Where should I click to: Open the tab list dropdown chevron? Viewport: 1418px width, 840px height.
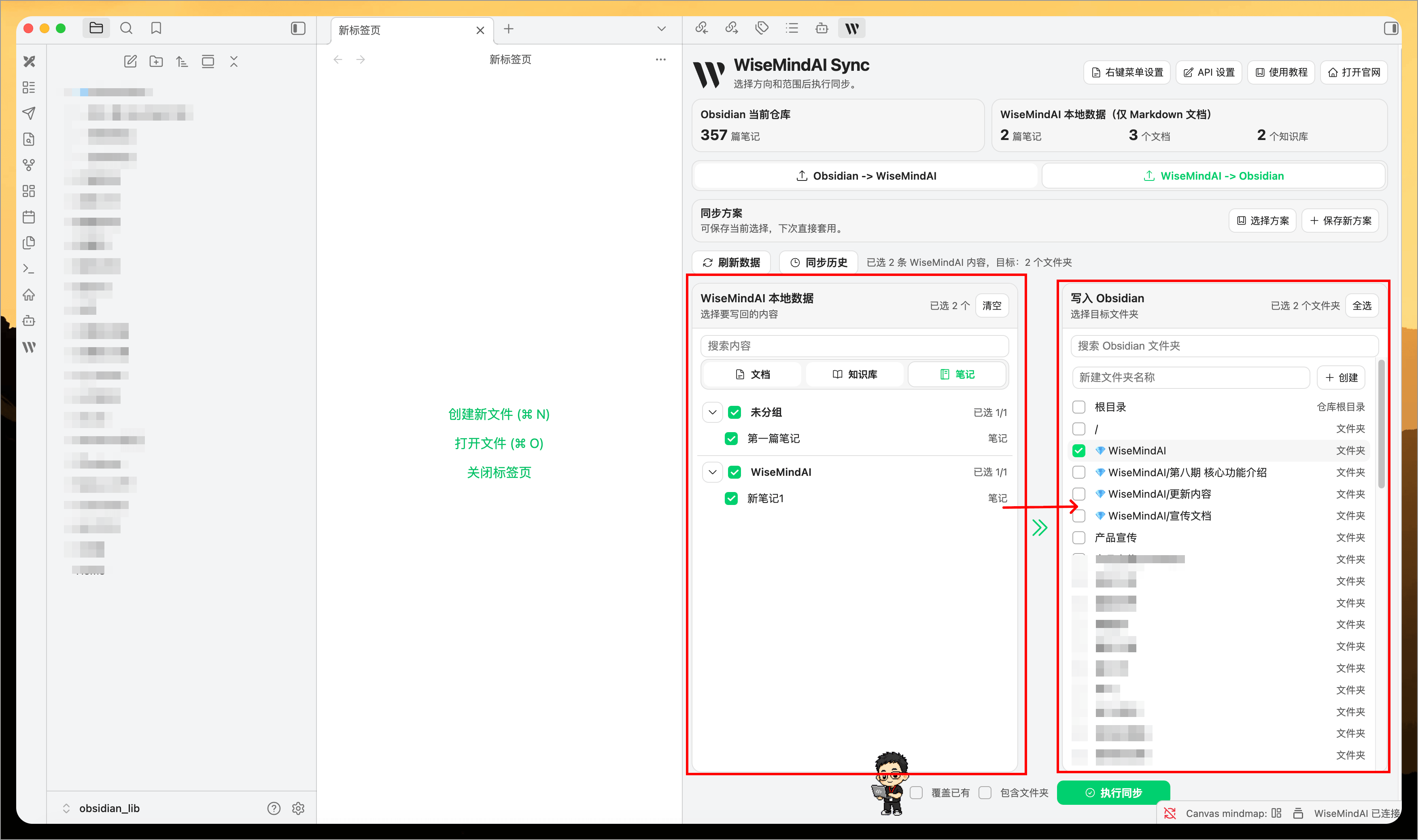[661, 29]
